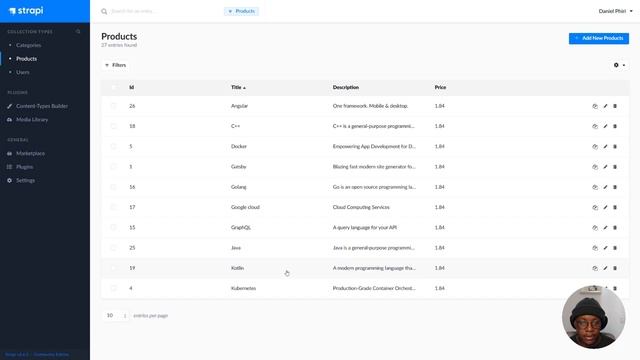Open the Products filter tag in search bar
The width and height of the screenshot is (640, 360).
[241, 11]
